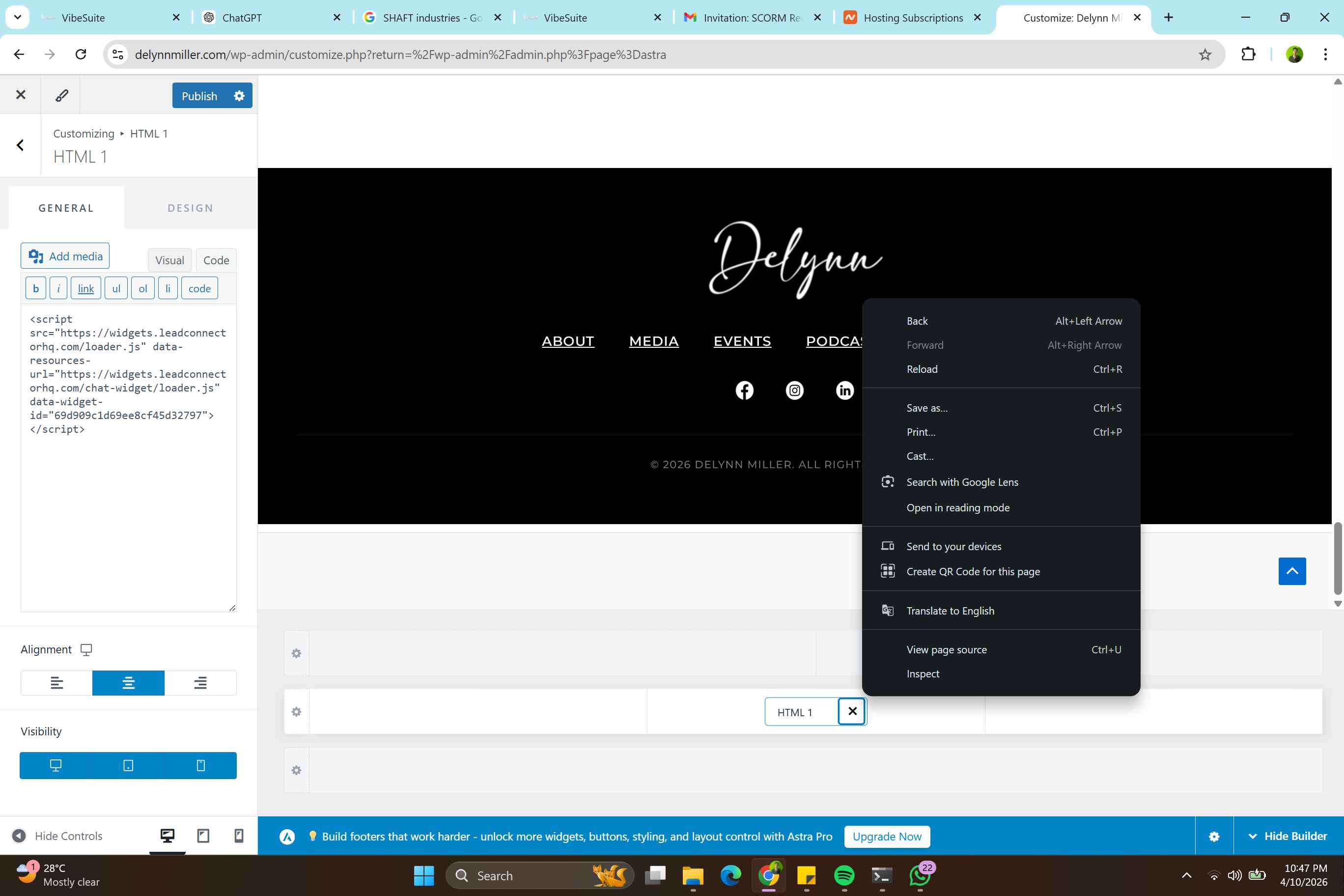Go back from HTML 1 panel
This screenshot has height=896, width=1344.
click(21, 145)
